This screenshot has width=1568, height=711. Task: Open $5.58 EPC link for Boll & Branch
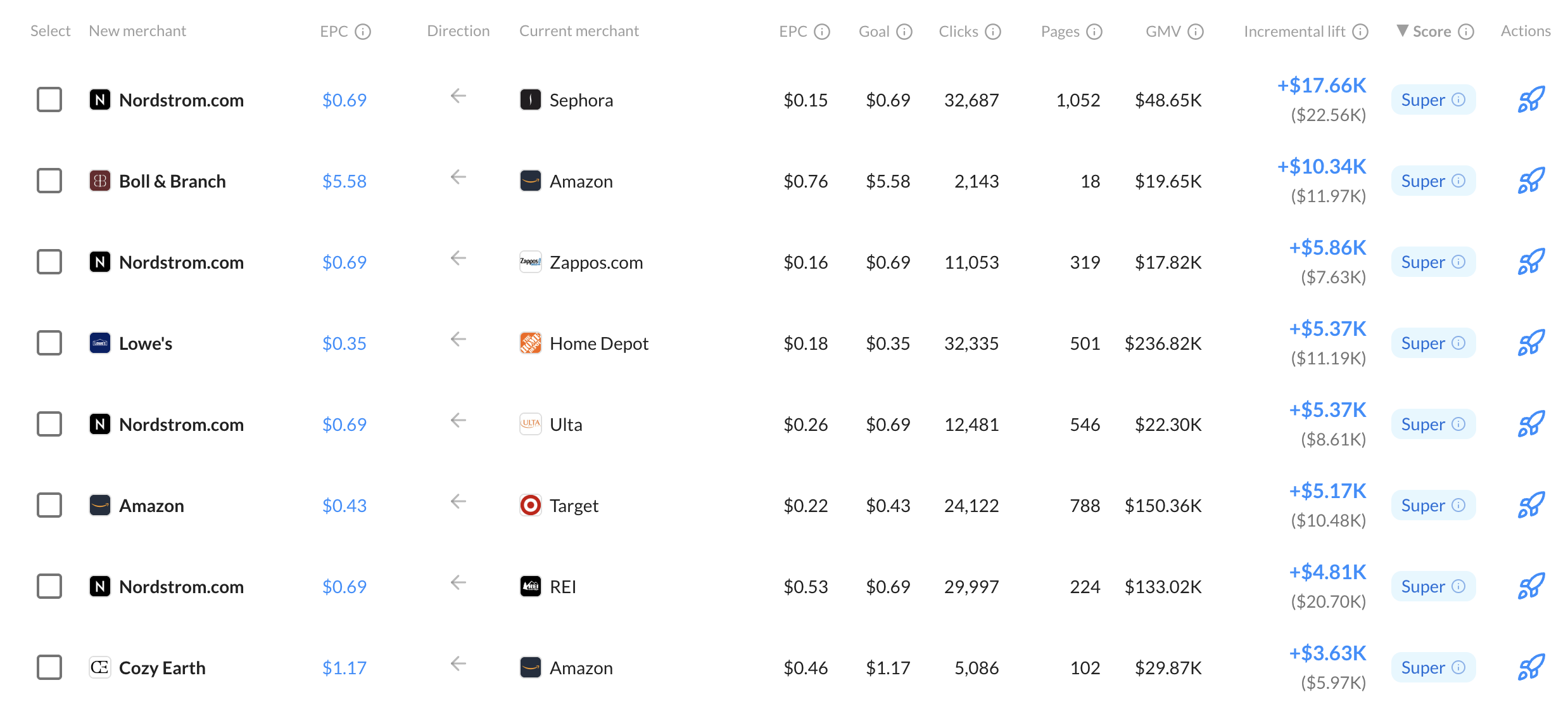[345, 181]
